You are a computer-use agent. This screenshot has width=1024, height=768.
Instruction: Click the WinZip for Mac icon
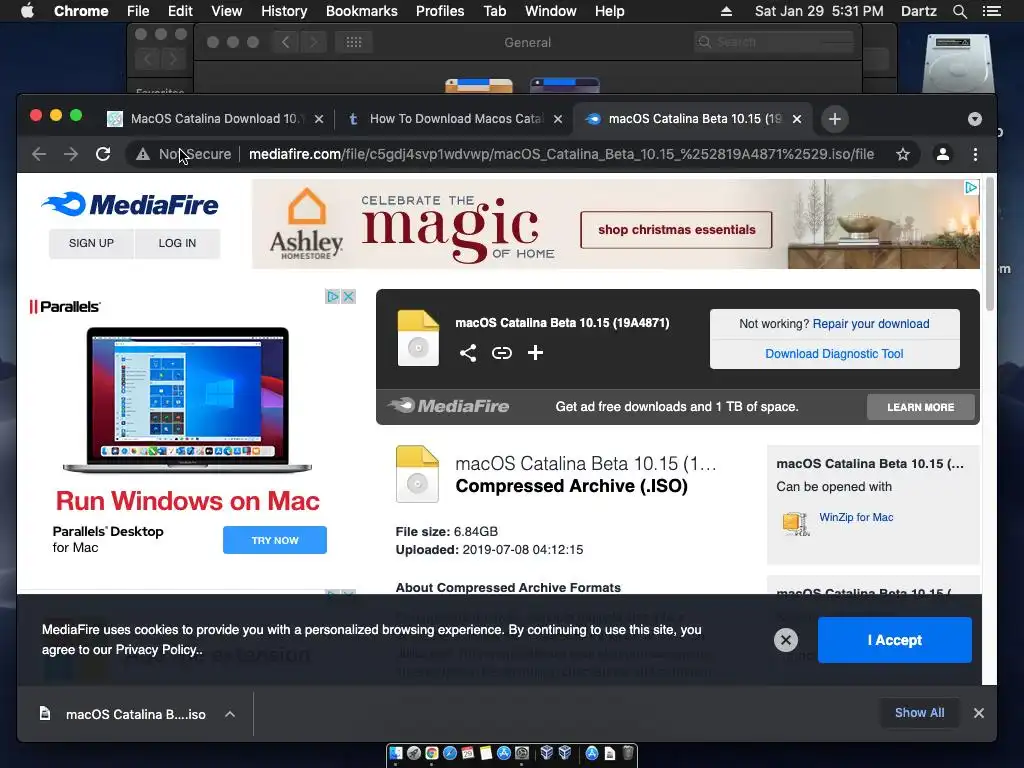[795, 523]
